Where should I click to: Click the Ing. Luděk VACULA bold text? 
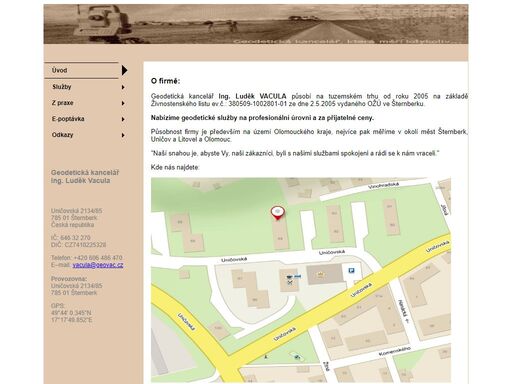click(x=252, y=96)
